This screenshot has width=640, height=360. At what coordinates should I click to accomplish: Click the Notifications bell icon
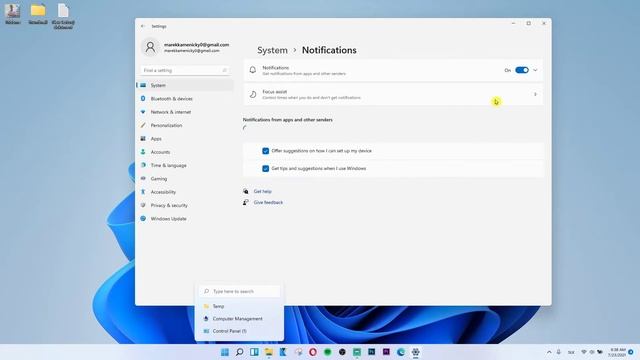[x=253, y=70]
